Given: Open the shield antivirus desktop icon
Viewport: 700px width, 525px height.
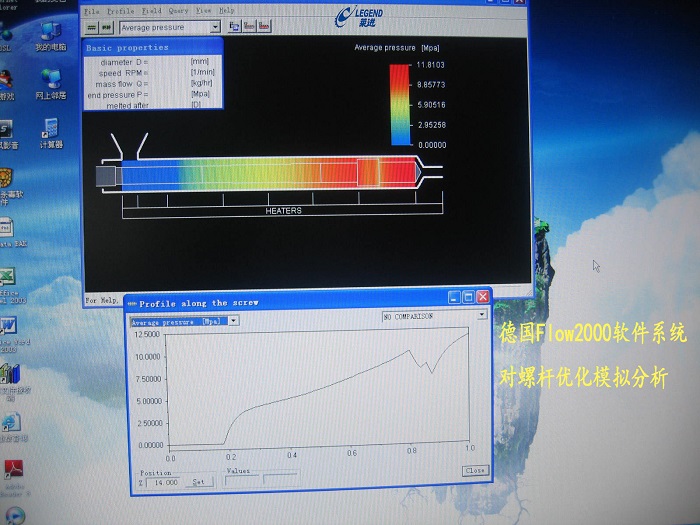Looking at the screenshot, I should click(8, 187).
